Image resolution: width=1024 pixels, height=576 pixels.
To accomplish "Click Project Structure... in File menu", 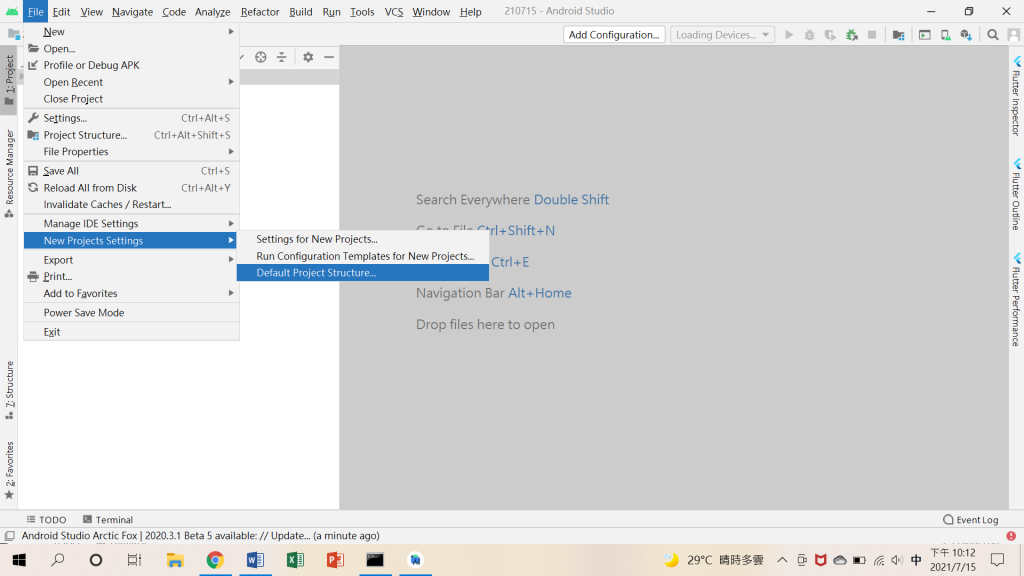I will pyautogui.click(x=131, y=135).
